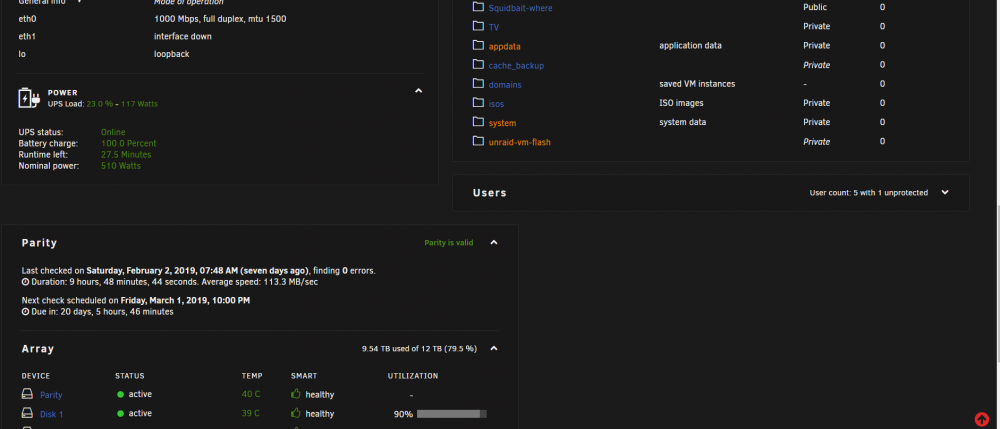This screenshot has width=1000, height=429.
Task: Click green active status dot for Parity
Action: (x=121, y=395)
